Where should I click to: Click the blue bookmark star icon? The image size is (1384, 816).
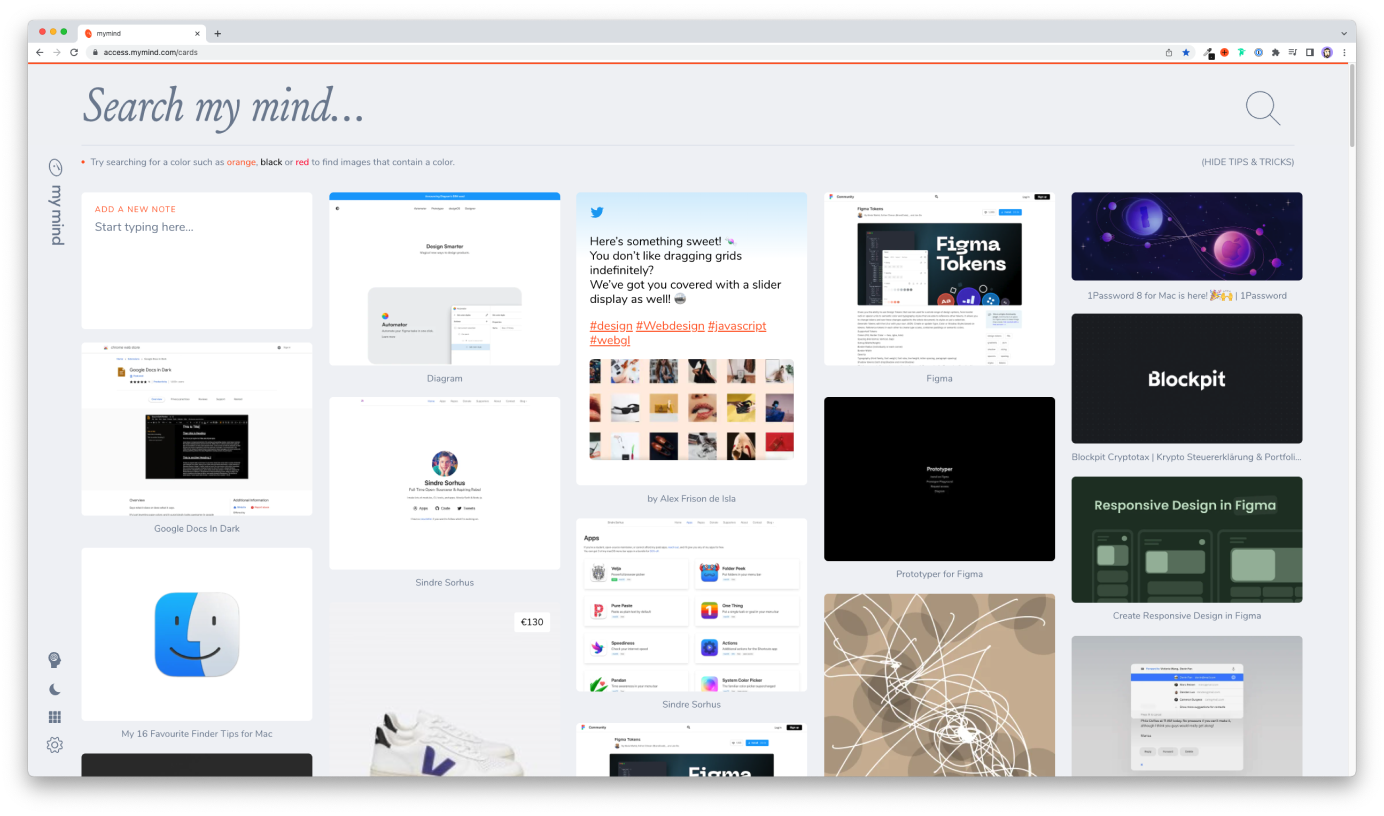click(x=1186, y=52)
